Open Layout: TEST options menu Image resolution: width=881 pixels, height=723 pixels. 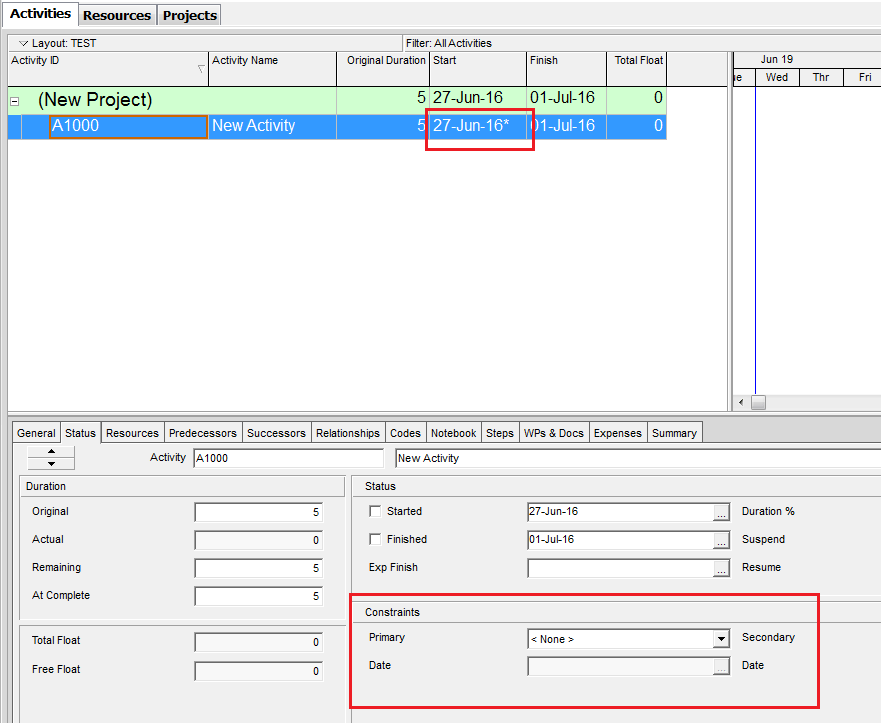(24, 44)
